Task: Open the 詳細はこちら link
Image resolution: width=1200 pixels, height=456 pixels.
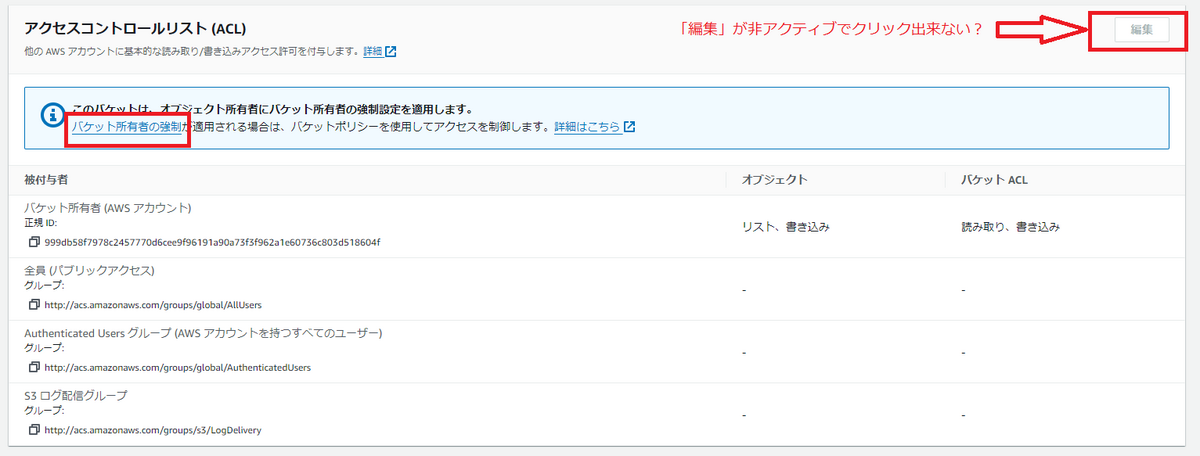Action: tap(587, 128)
